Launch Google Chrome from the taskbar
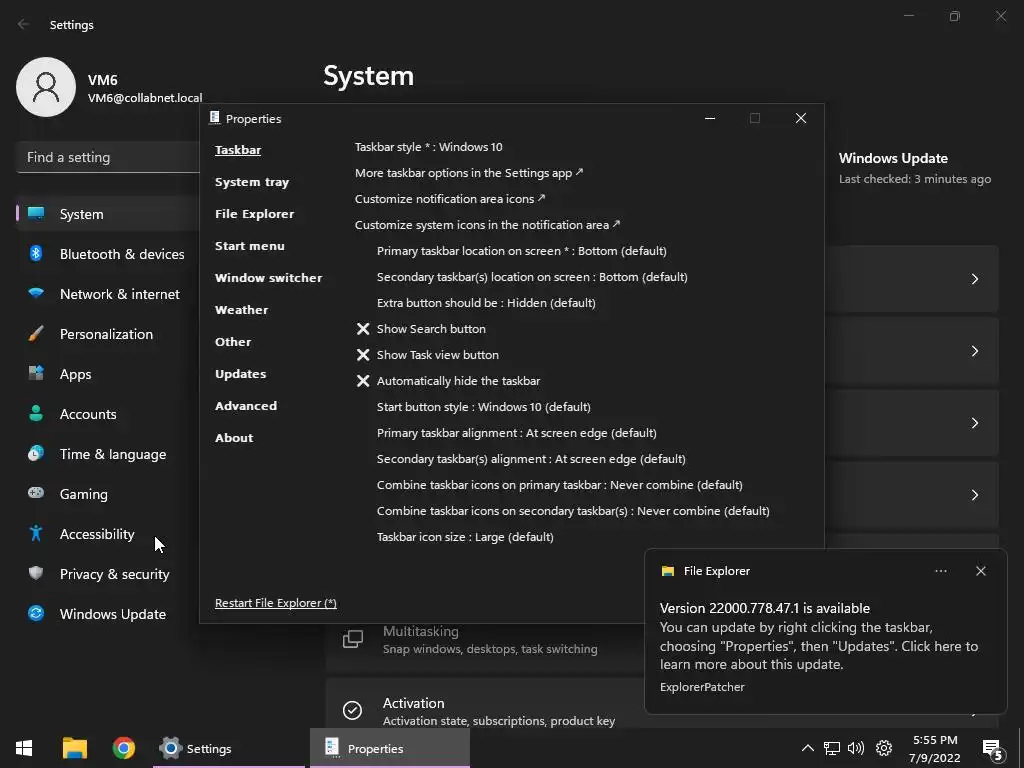Image resolution: width=1024 pixels, height=768 pixels. click(x=123, y=748)
